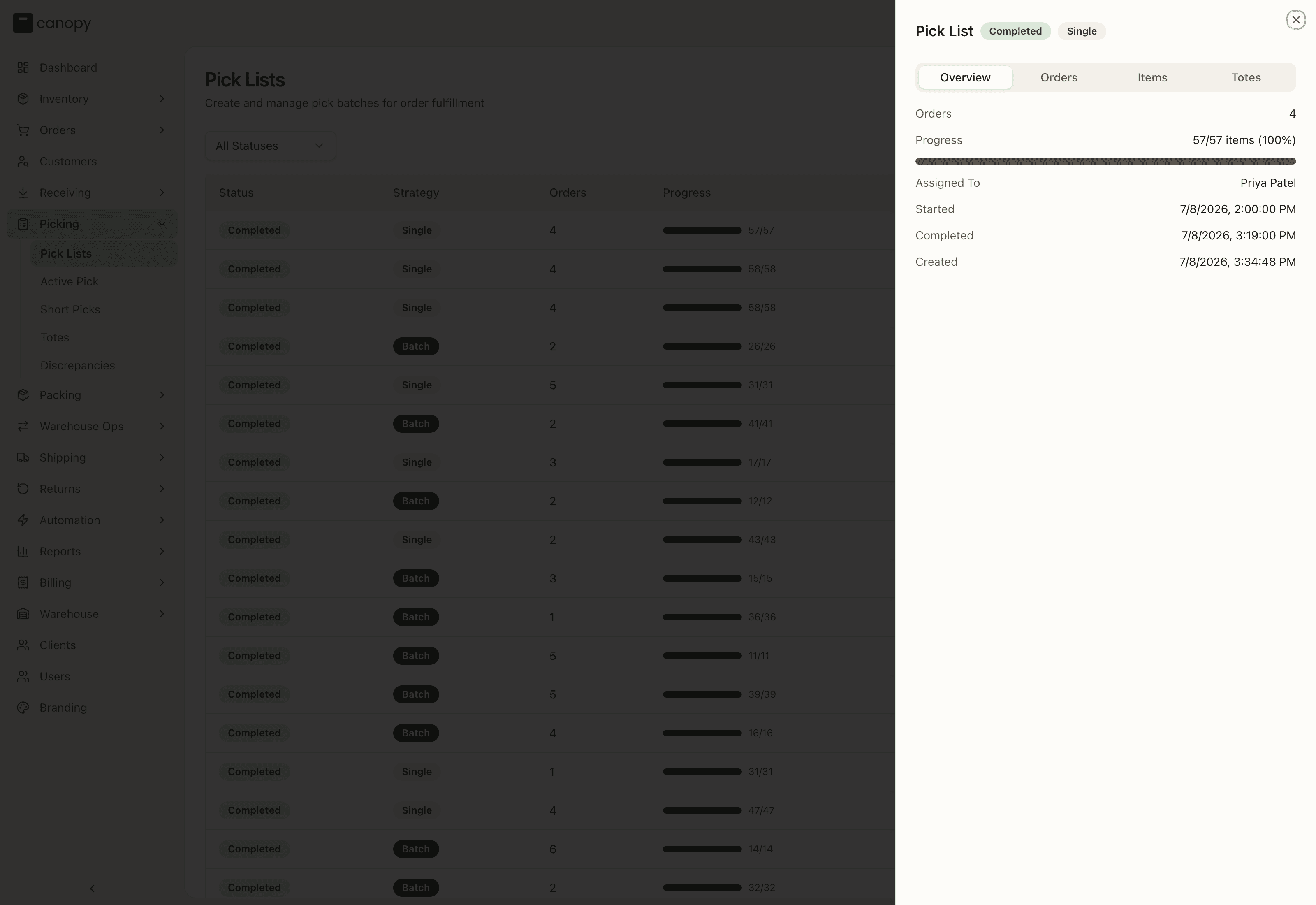Click the Picking clipboard icon

tap(23, 223)
